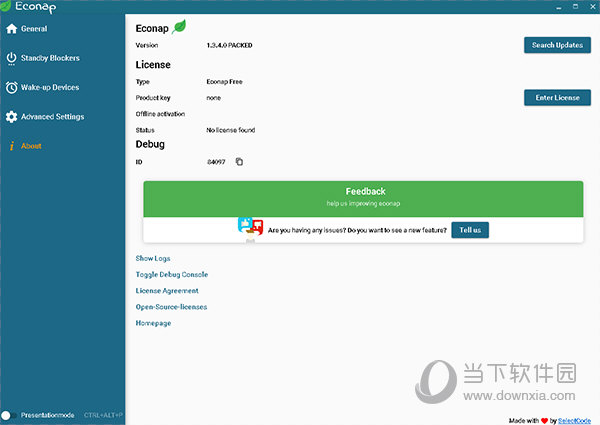Viewport: 600px width, 425px height.
Task: Click the Enter License button
Action: (x=557, y=98)
